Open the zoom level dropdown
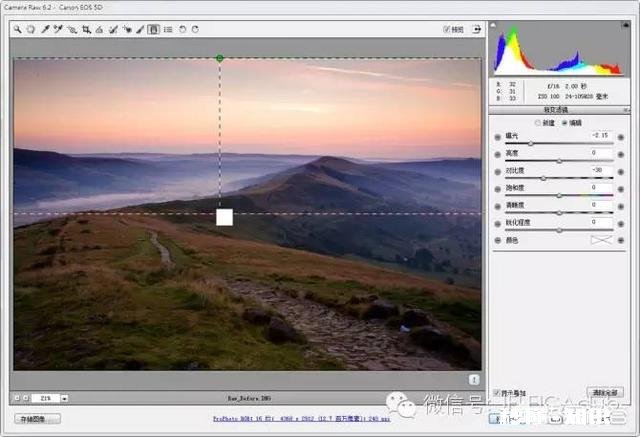 point(62,397)
